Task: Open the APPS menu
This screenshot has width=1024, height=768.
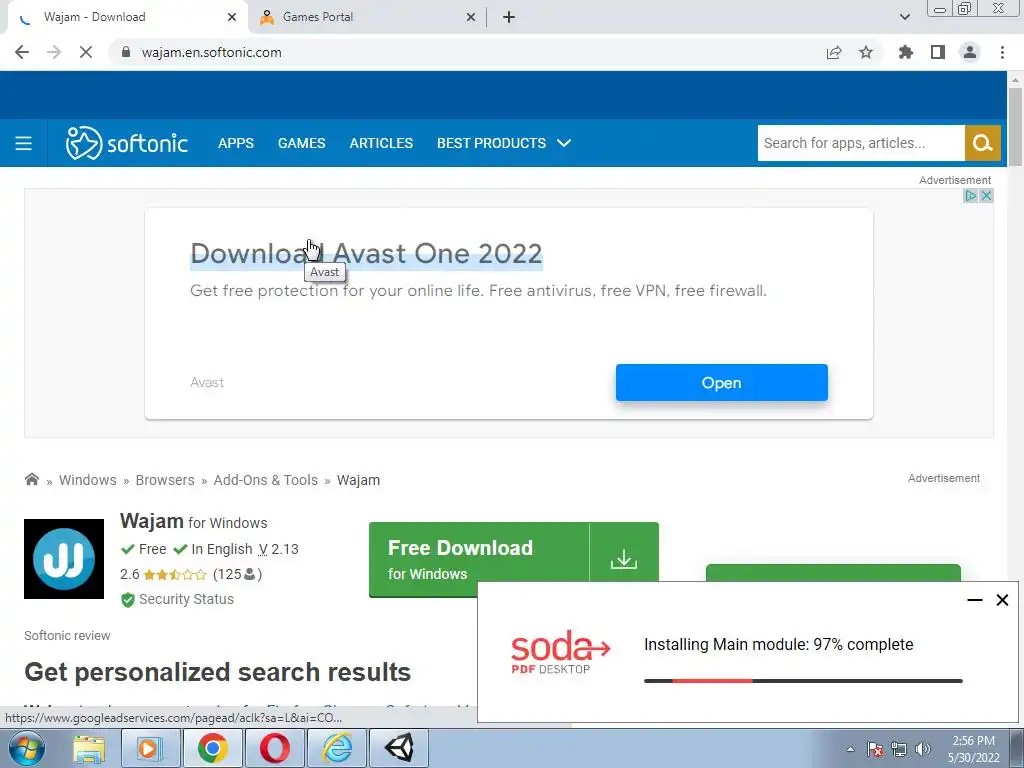Action: 236,143
